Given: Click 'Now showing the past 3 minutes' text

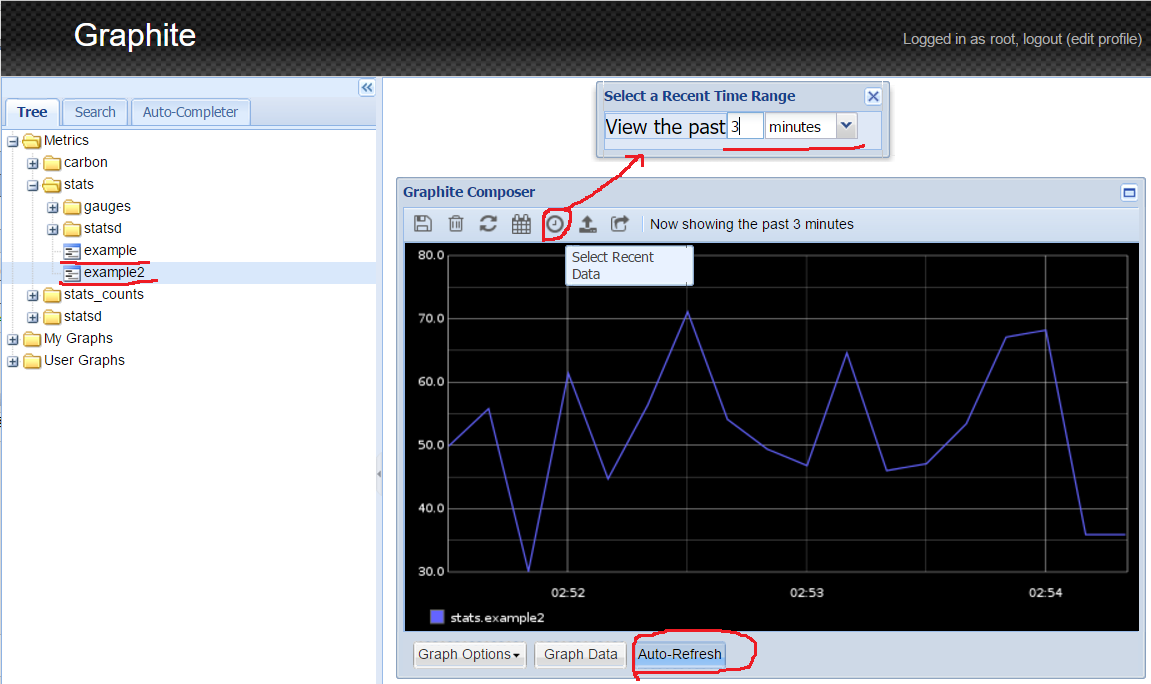Looking at the screenshot, I should click(752, 225).
